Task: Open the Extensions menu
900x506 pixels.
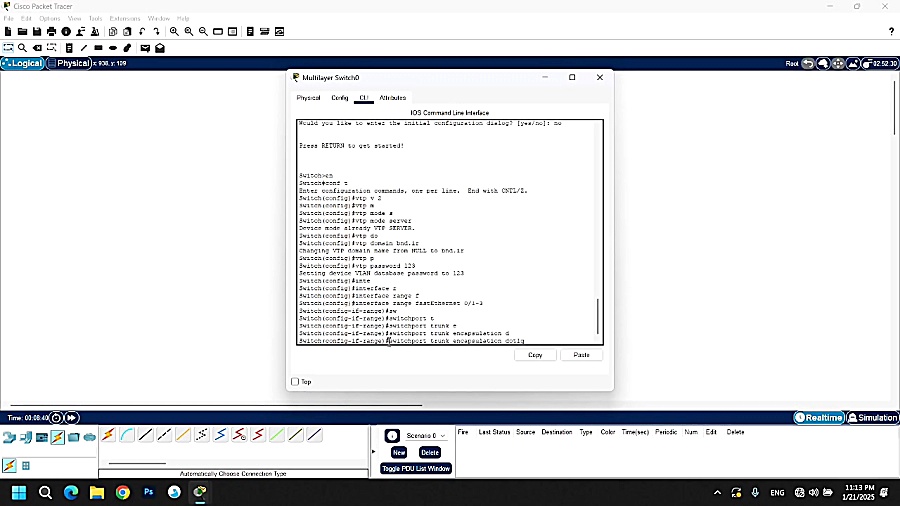Action: (x=125, y=18)
